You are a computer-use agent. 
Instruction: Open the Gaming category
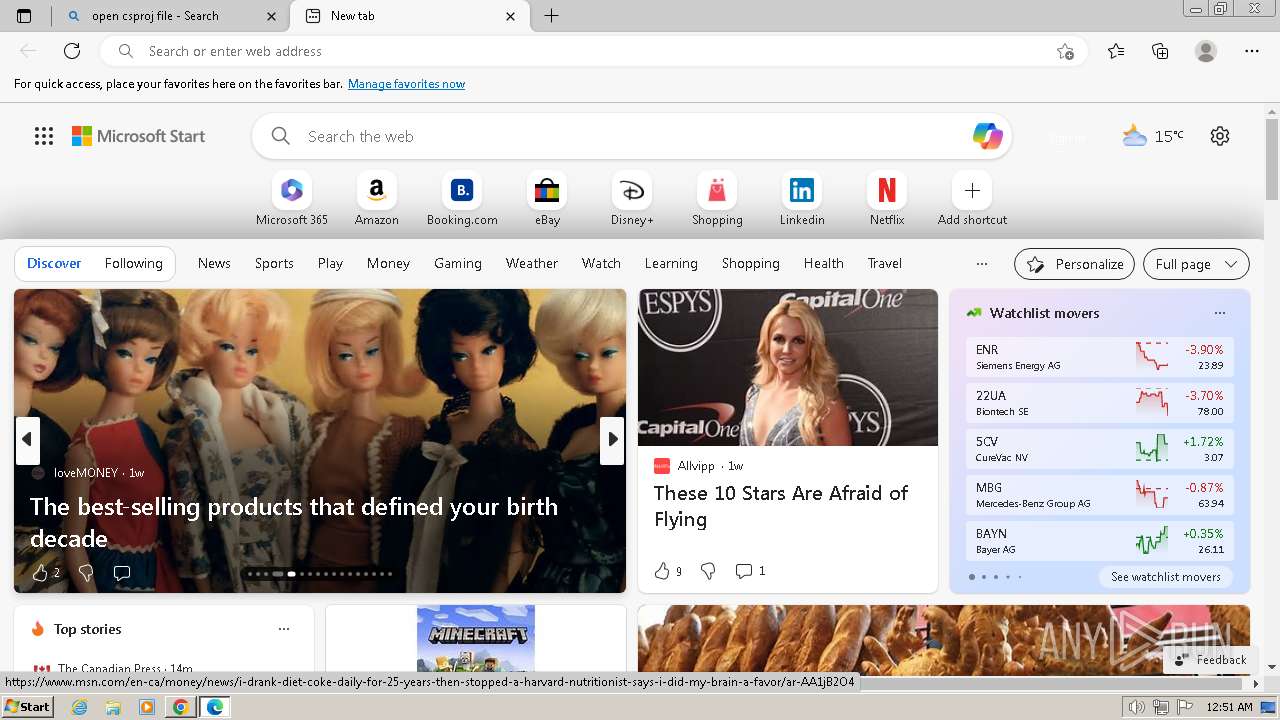pos(458,263)
